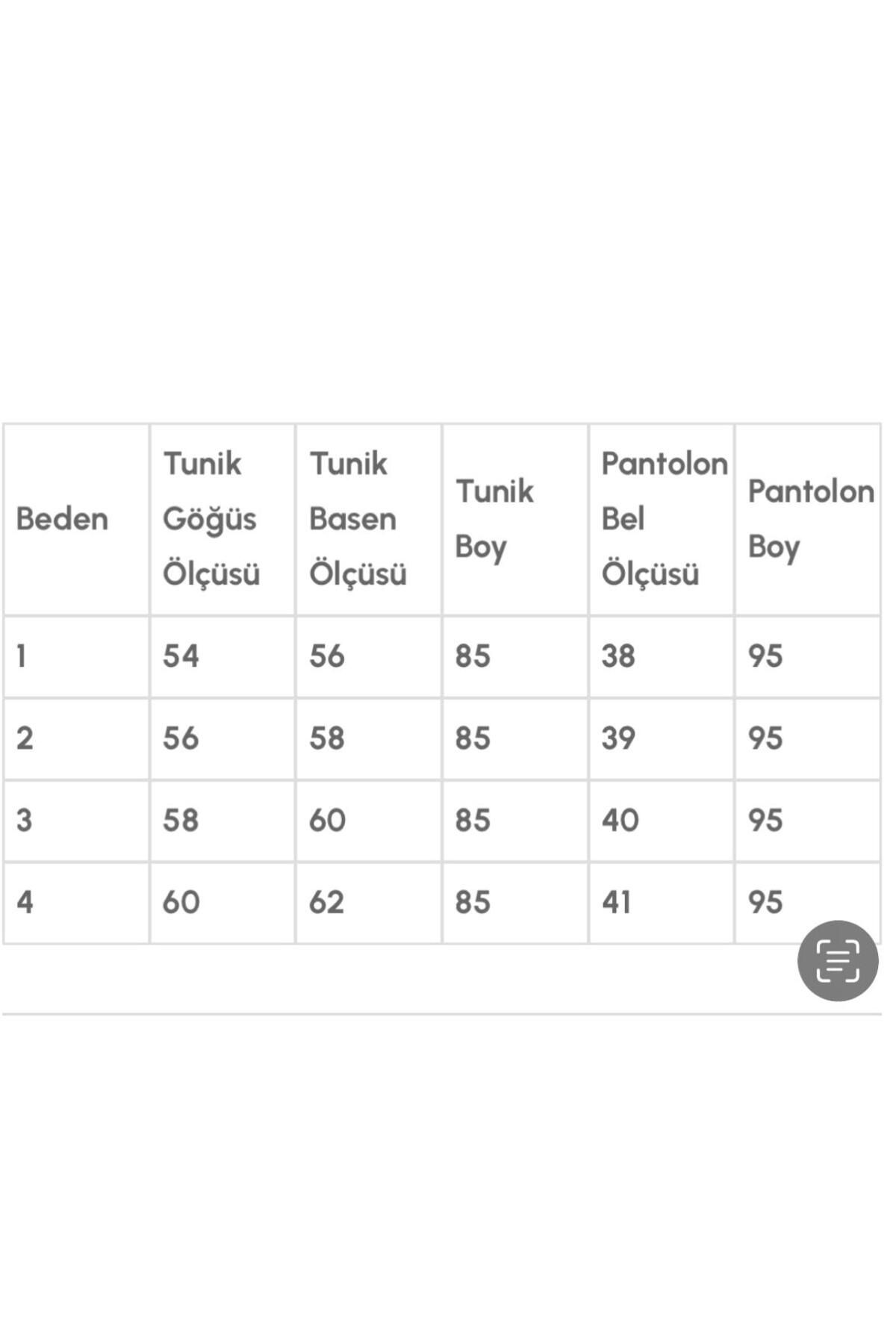Image resolution: width=896 pixels, height=1344 pixels.
Task: Select hip value 62 for size 4
Action: [327, 903]
